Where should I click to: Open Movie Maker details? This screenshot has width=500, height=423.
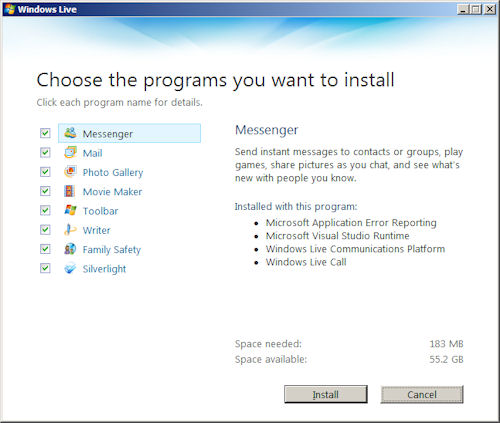(112, 192)
